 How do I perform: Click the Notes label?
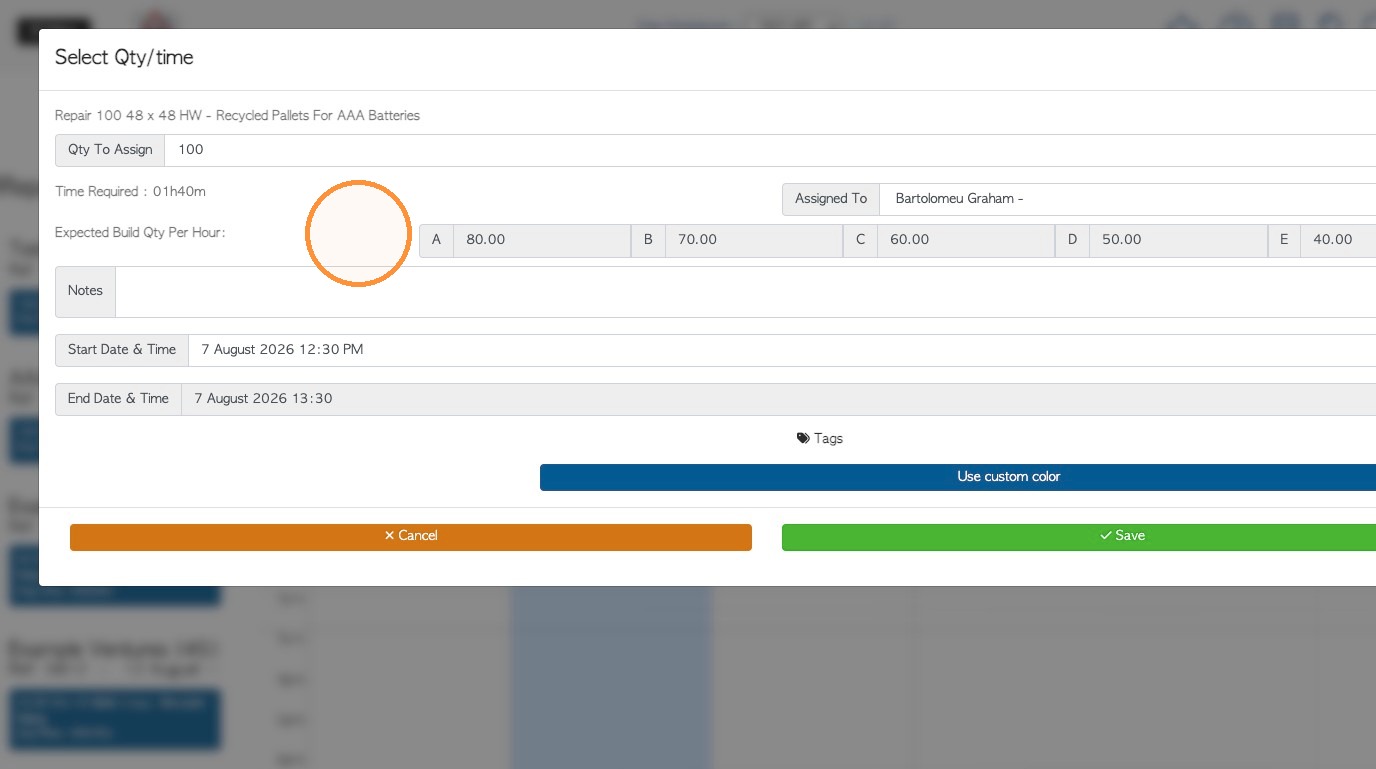85,291
